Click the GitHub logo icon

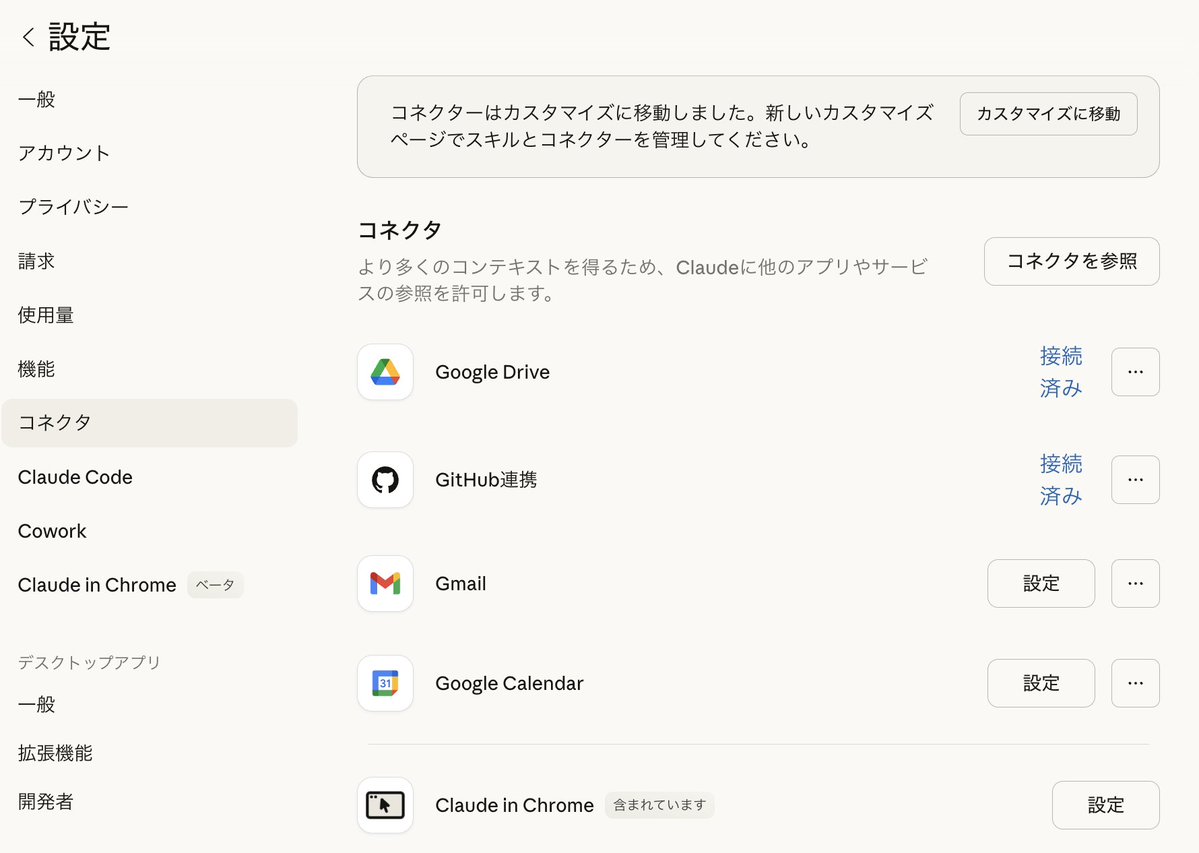[385, 479]
